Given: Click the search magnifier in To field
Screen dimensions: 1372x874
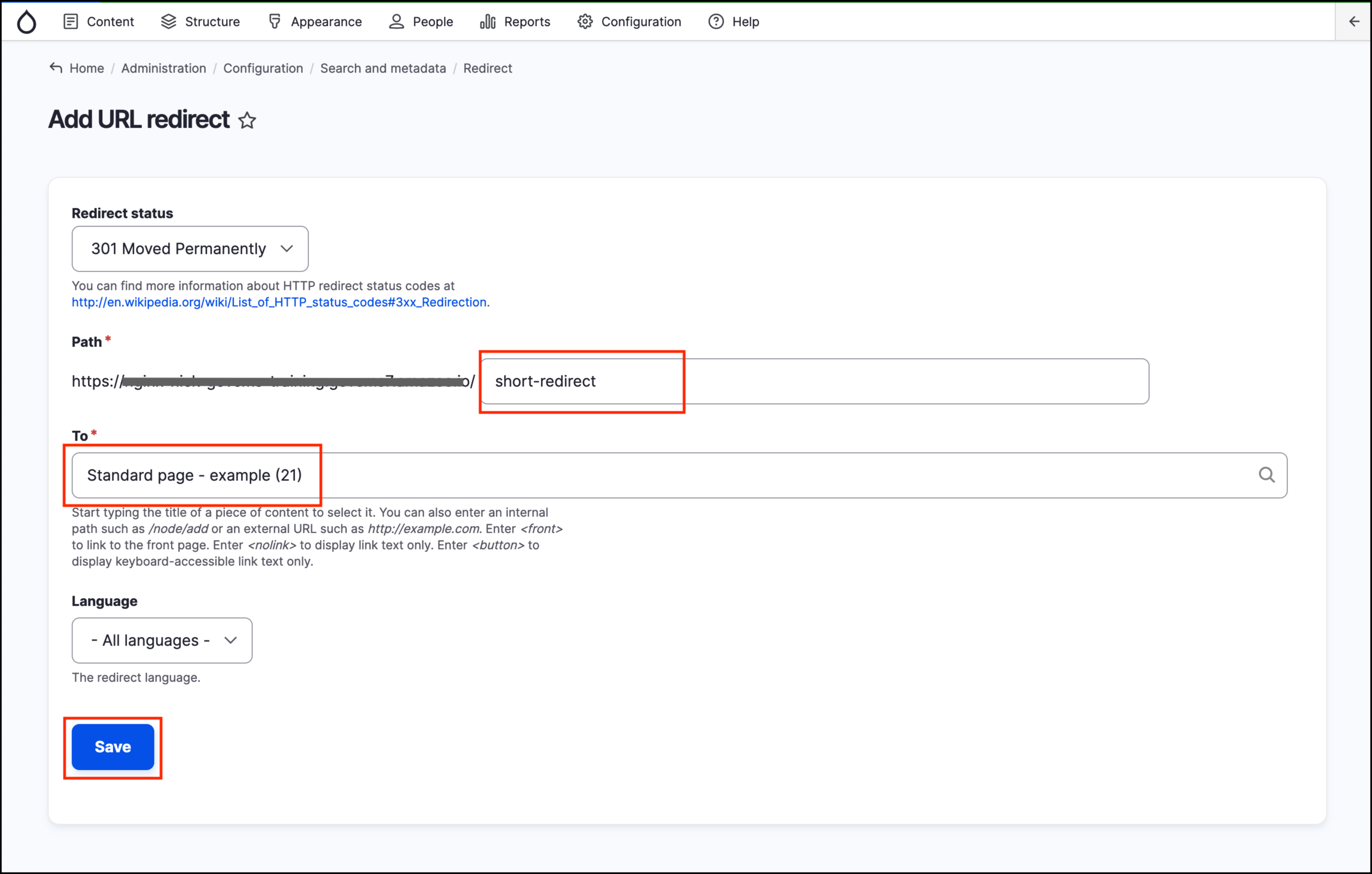Looking at the screenshot, I should click(x=1266, y=475).
